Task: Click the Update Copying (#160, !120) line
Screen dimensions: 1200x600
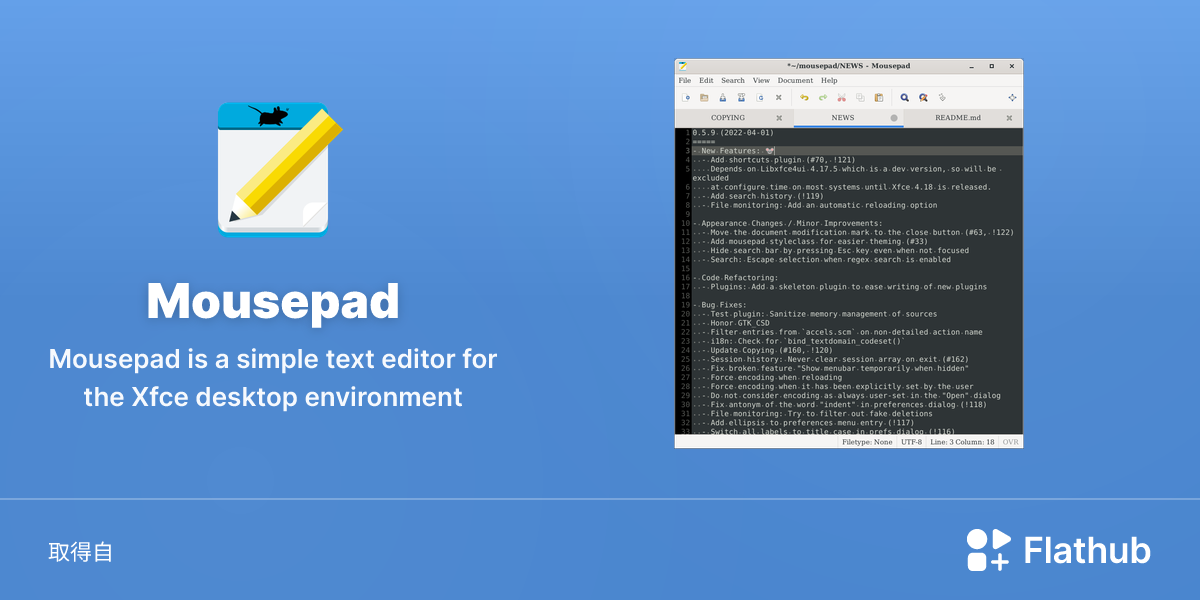Action: point(763,350)
